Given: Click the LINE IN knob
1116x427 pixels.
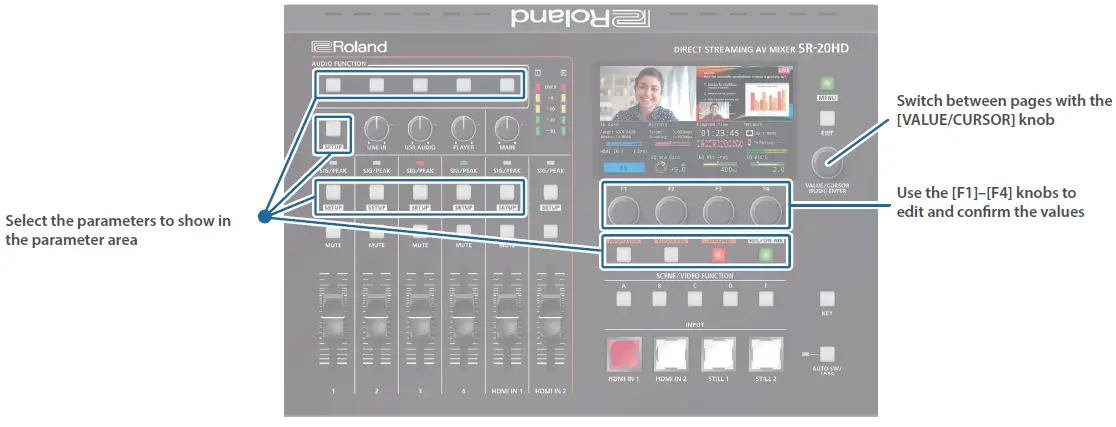Looking at the screenshot, I should (377, 129).
